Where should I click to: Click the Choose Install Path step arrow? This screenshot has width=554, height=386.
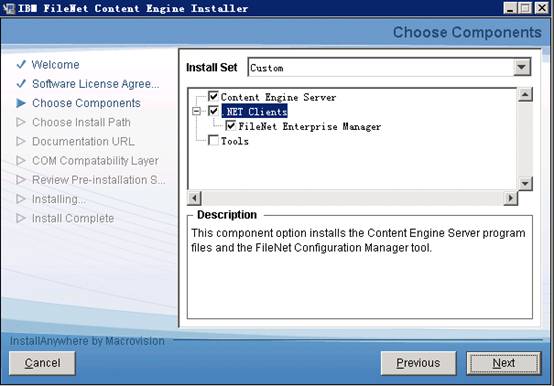(21, 122)
